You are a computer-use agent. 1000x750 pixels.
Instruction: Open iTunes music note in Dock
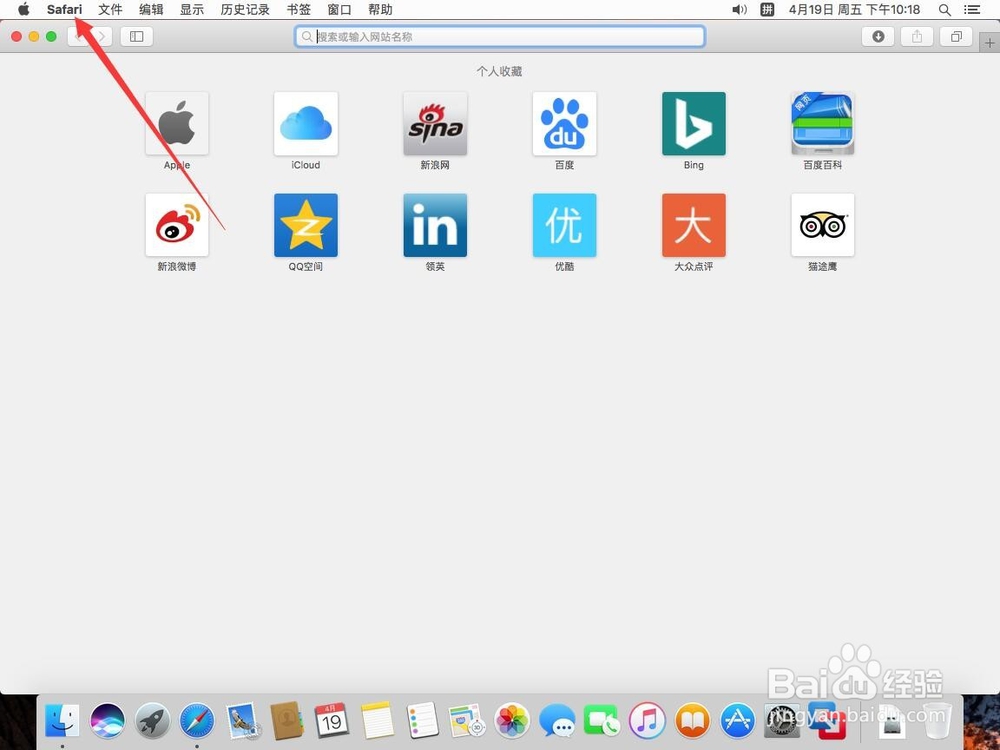647,721
